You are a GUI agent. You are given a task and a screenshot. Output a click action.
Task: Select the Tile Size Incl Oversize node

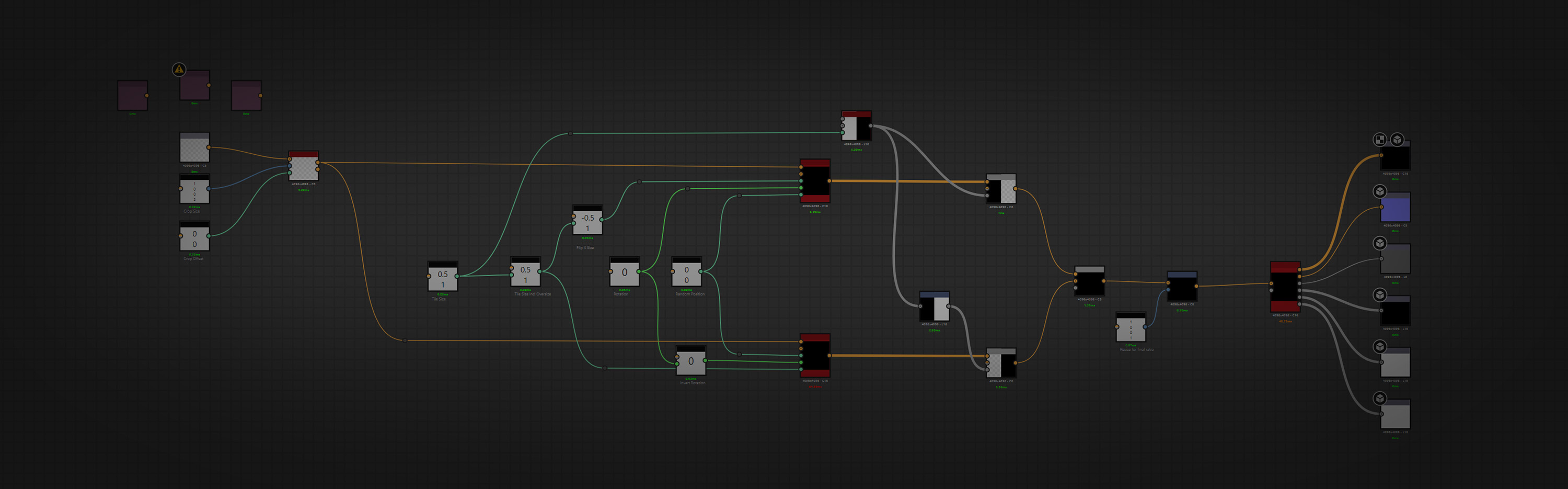525,271
